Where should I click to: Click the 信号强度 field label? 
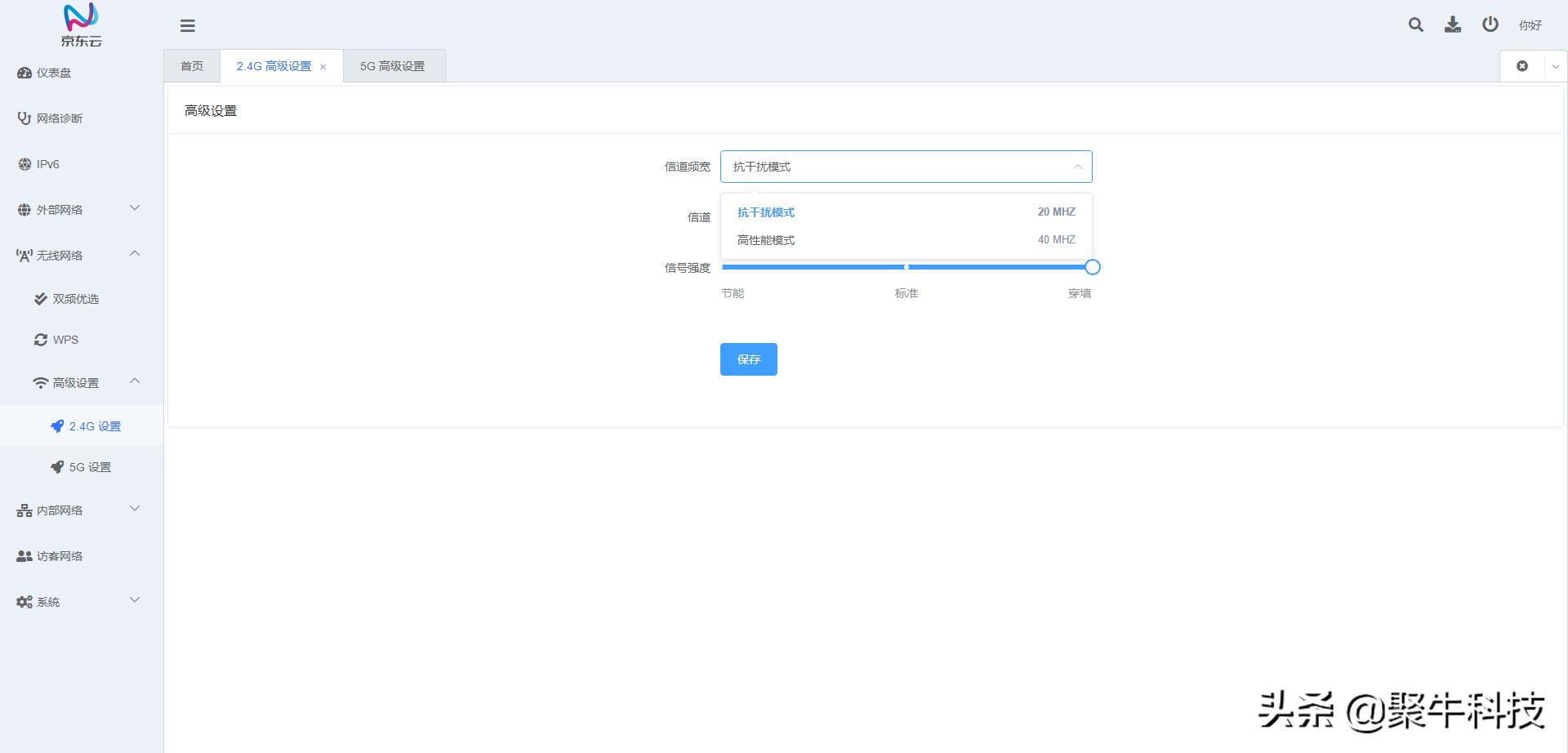[688, 268]
